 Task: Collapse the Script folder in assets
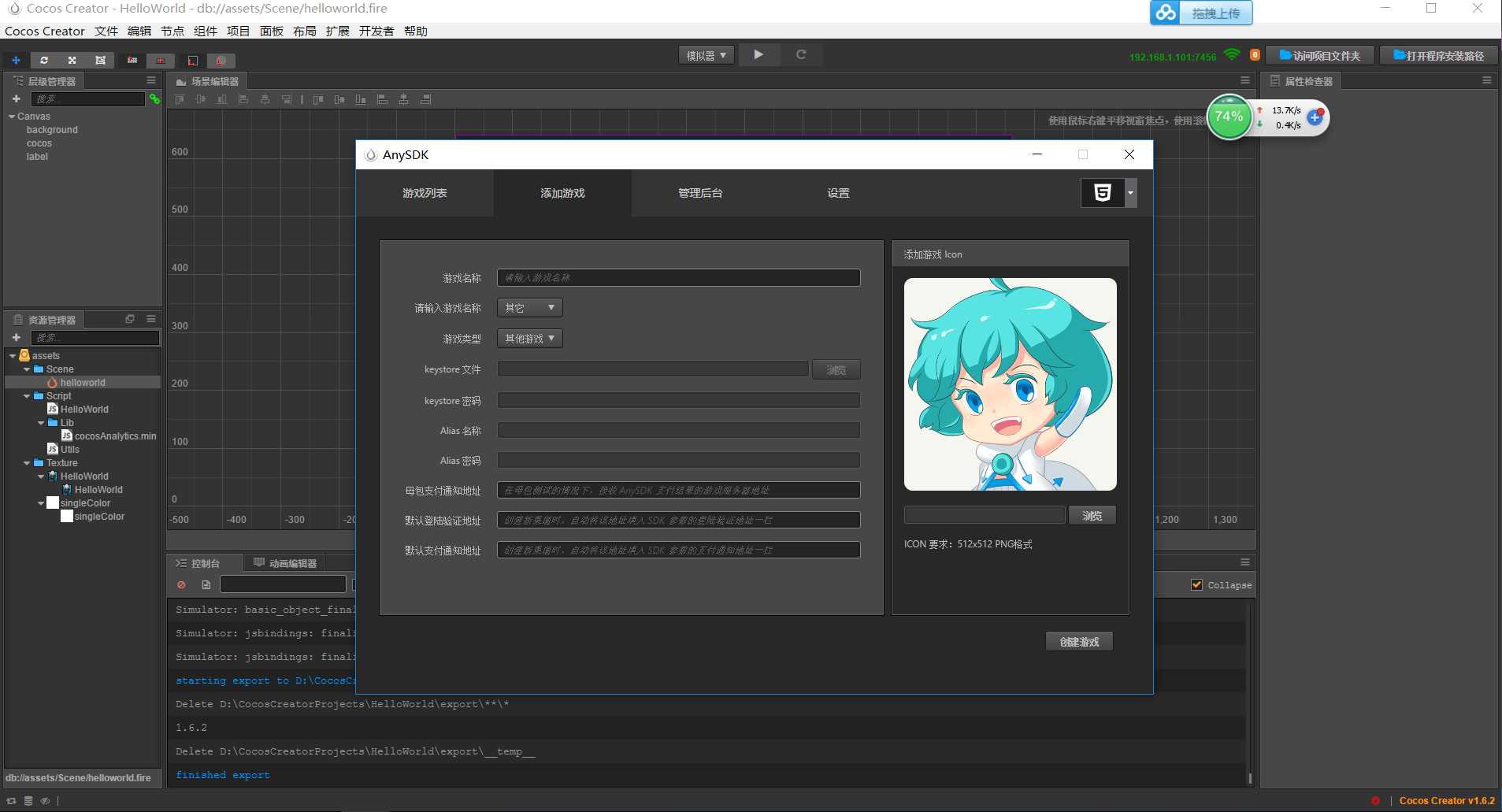coord(27,396)
